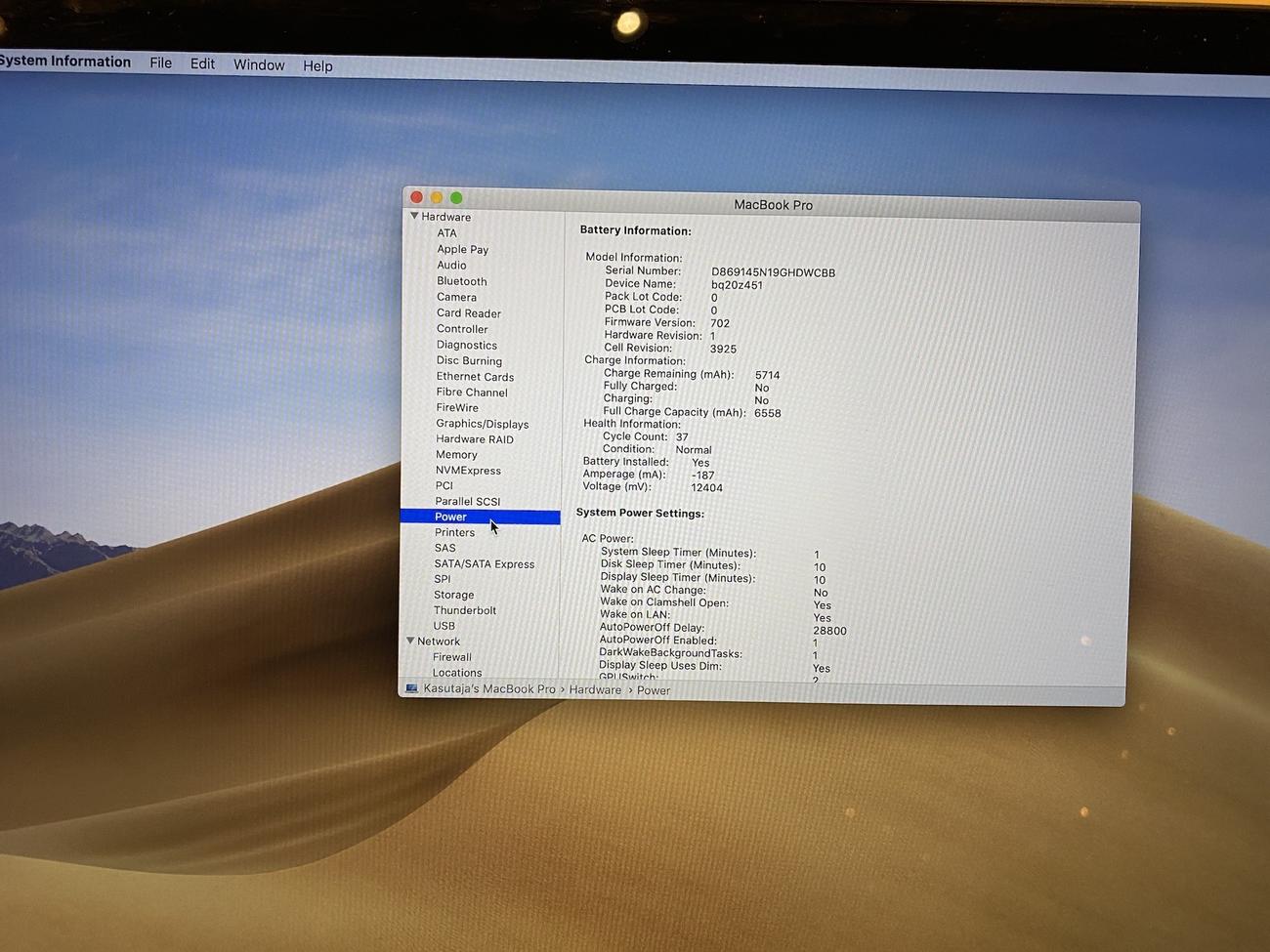
Task: Select Memory in the sidebar
Action: coord(456,455)
